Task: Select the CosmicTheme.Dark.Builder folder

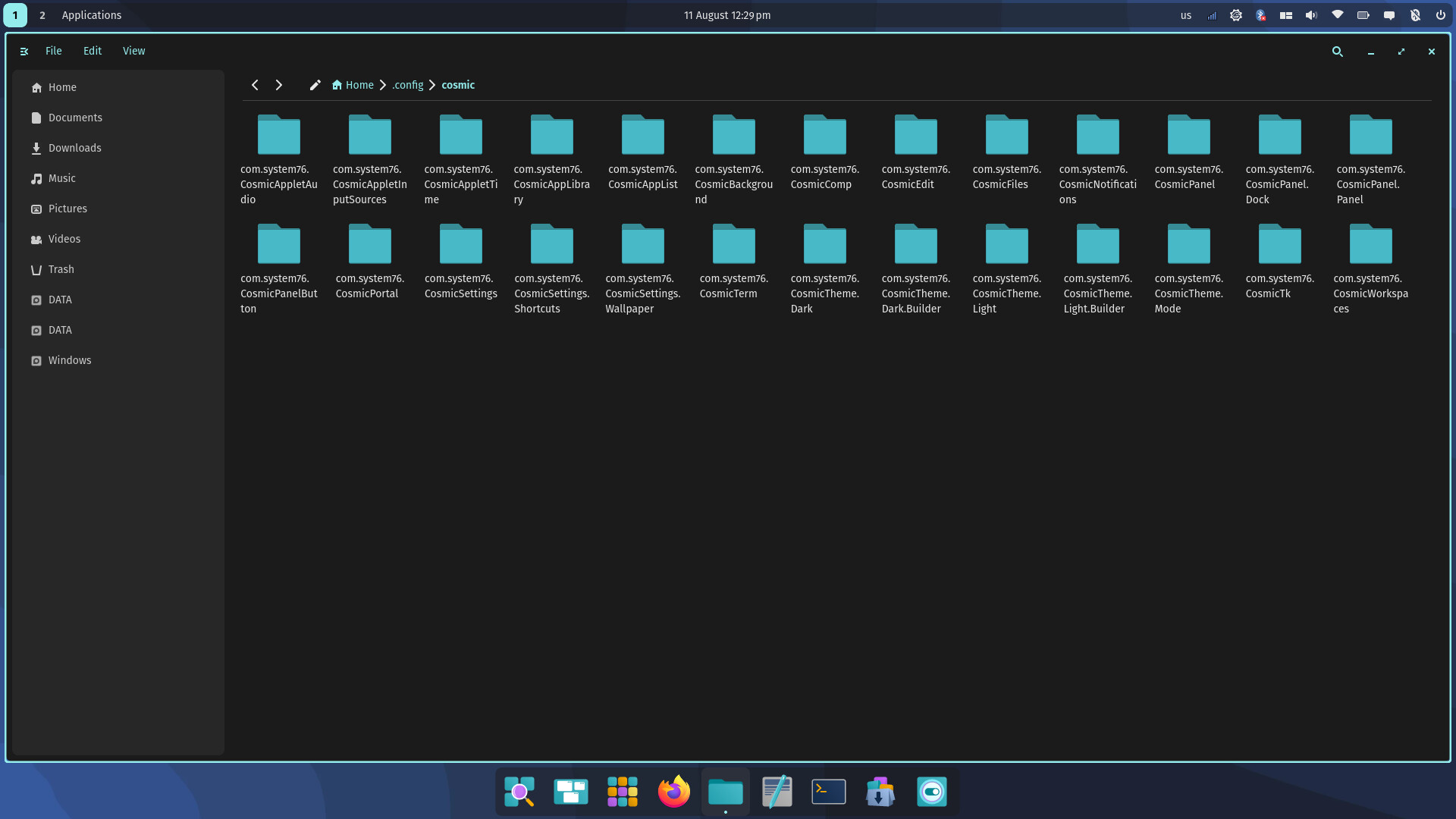Action: (x=916, y=268)
